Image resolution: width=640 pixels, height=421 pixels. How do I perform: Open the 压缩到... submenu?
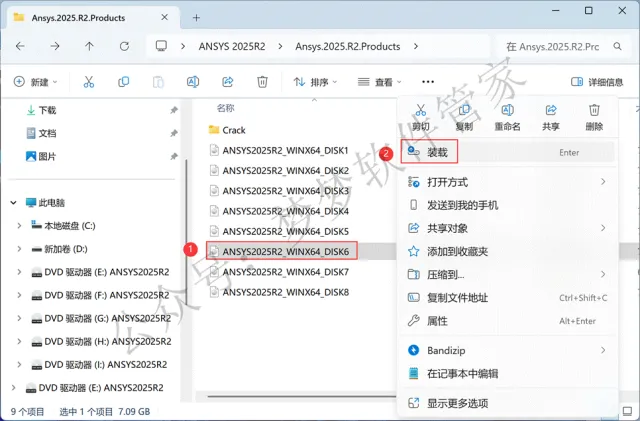pos(507,274)
